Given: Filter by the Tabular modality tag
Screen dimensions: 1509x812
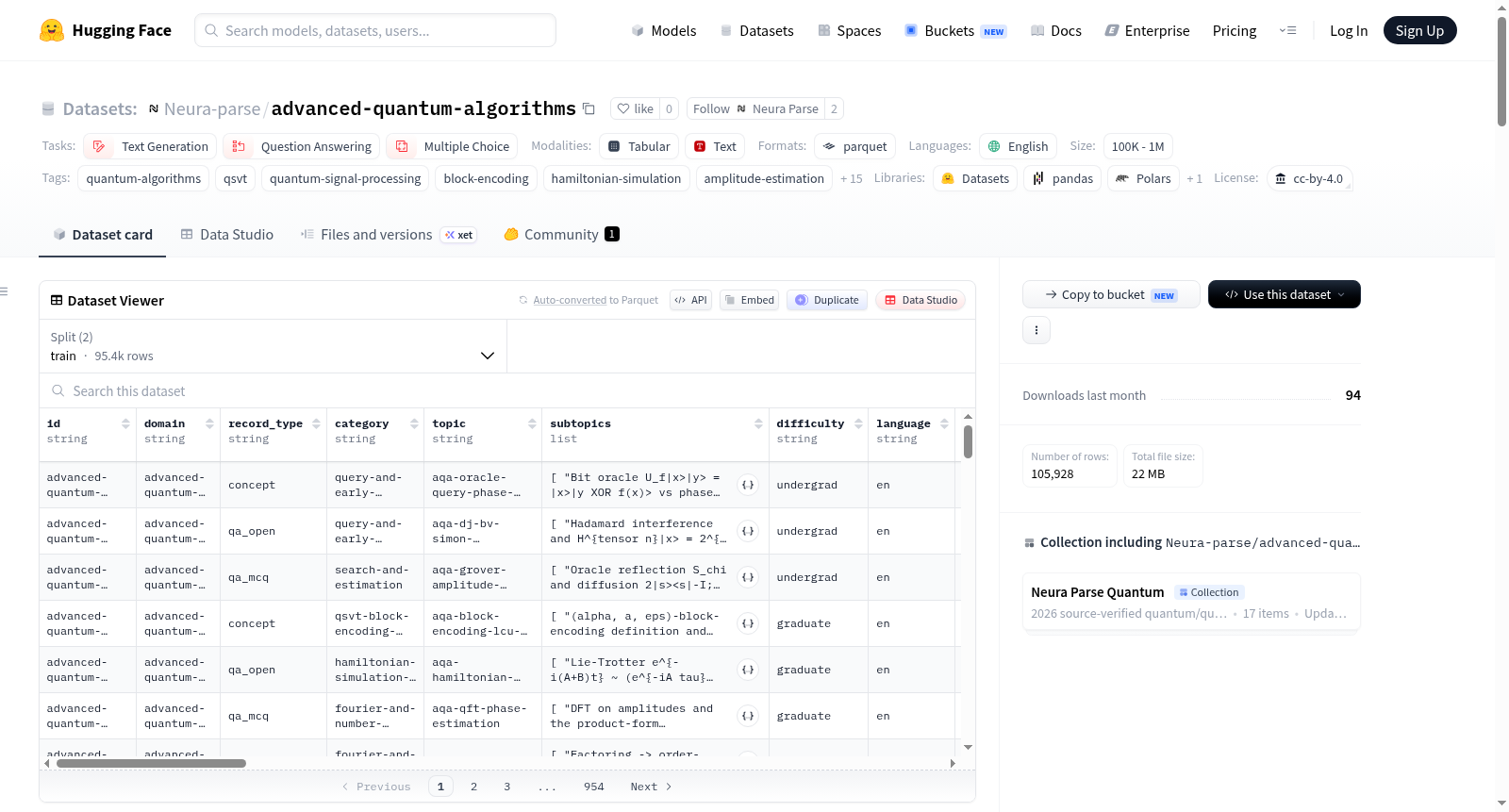Looking at the screenshot, I should [x=638, y=146].
